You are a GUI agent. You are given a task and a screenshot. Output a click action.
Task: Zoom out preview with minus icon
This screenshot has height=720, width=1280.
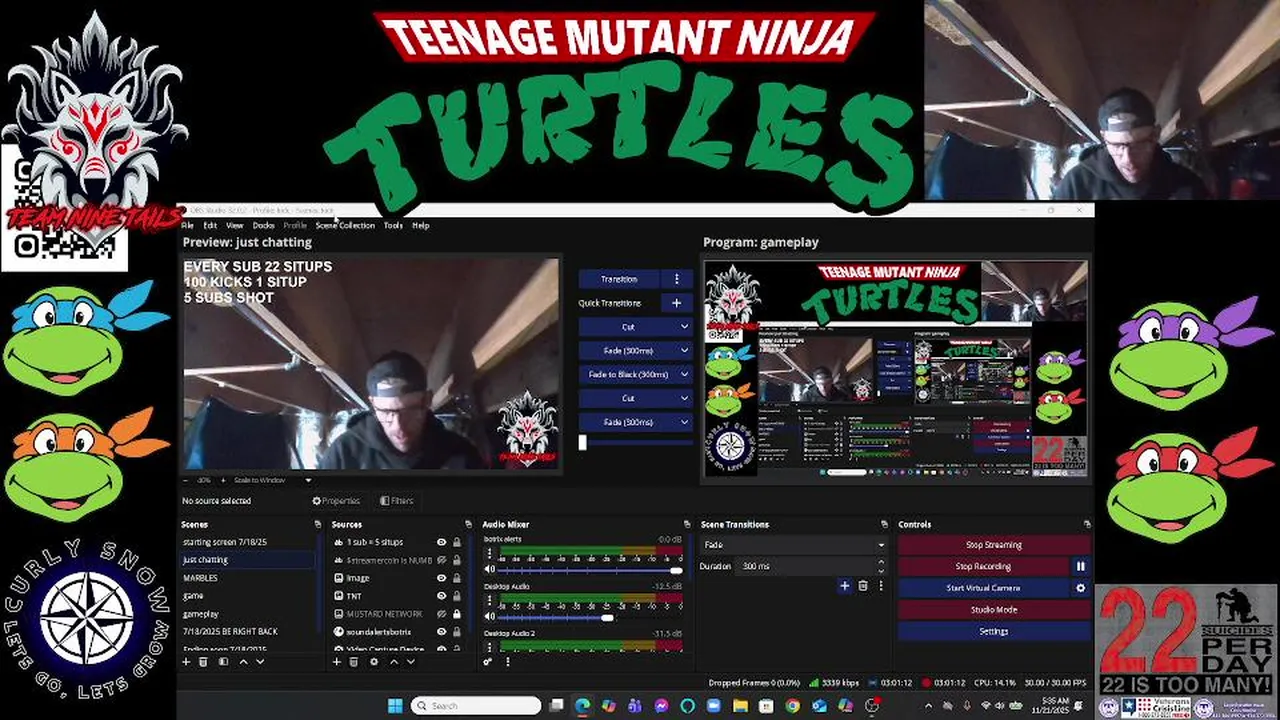pos(187,480)
